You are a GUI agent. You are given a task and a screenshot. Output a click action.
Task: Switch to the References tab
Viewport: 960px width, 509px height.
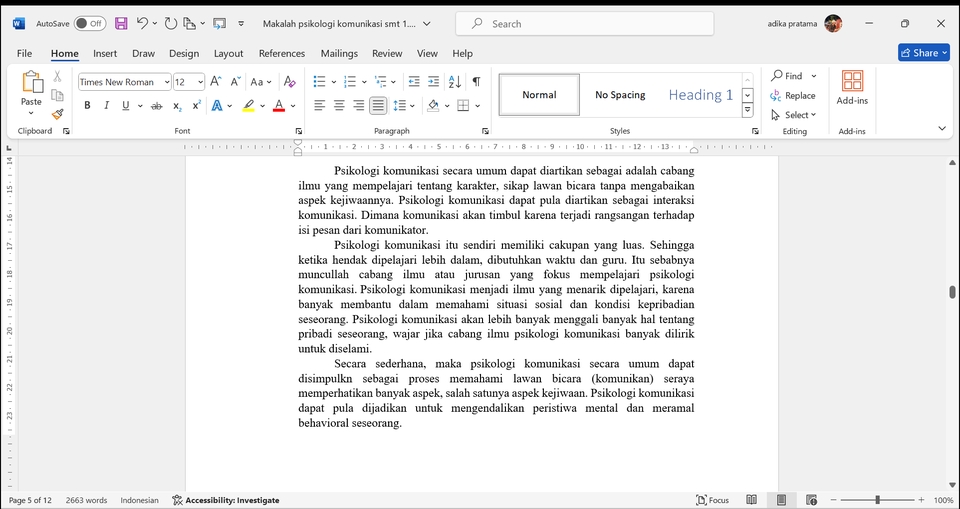(x=282, y=53)
